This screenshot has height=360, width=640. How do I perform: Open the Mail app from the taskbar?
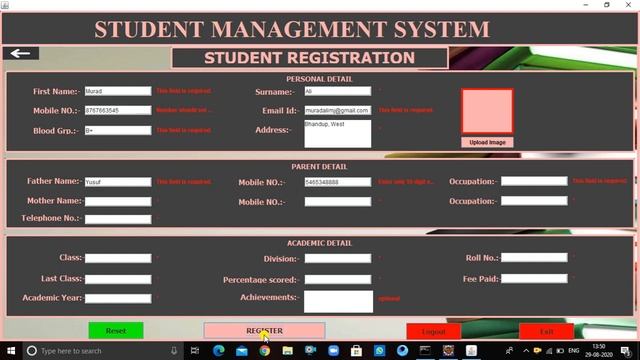[x=242, y=351]
